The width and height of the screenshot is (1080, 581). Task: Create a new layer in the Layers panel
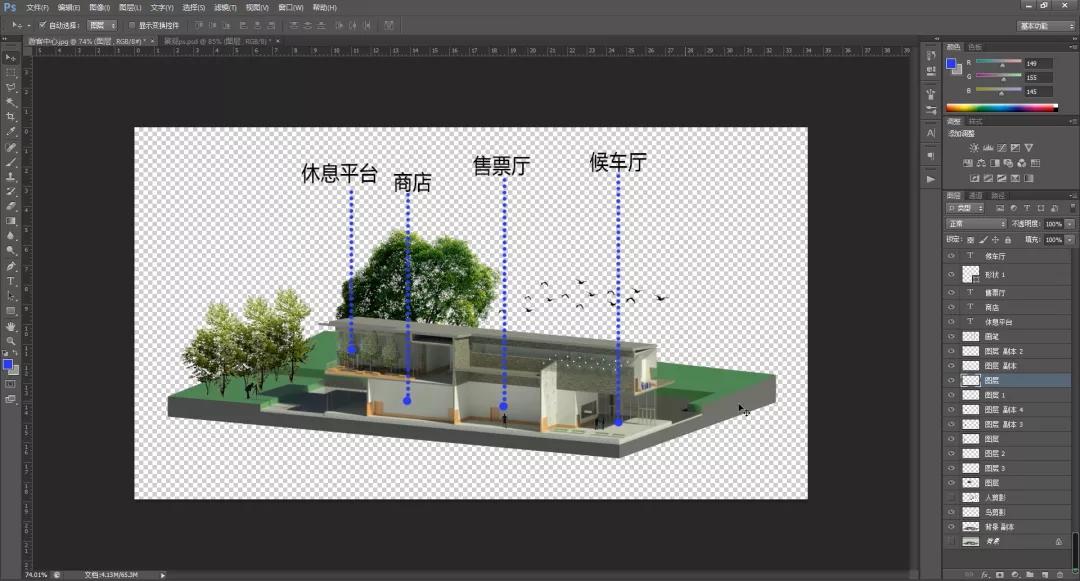[x=1045, y=574]
